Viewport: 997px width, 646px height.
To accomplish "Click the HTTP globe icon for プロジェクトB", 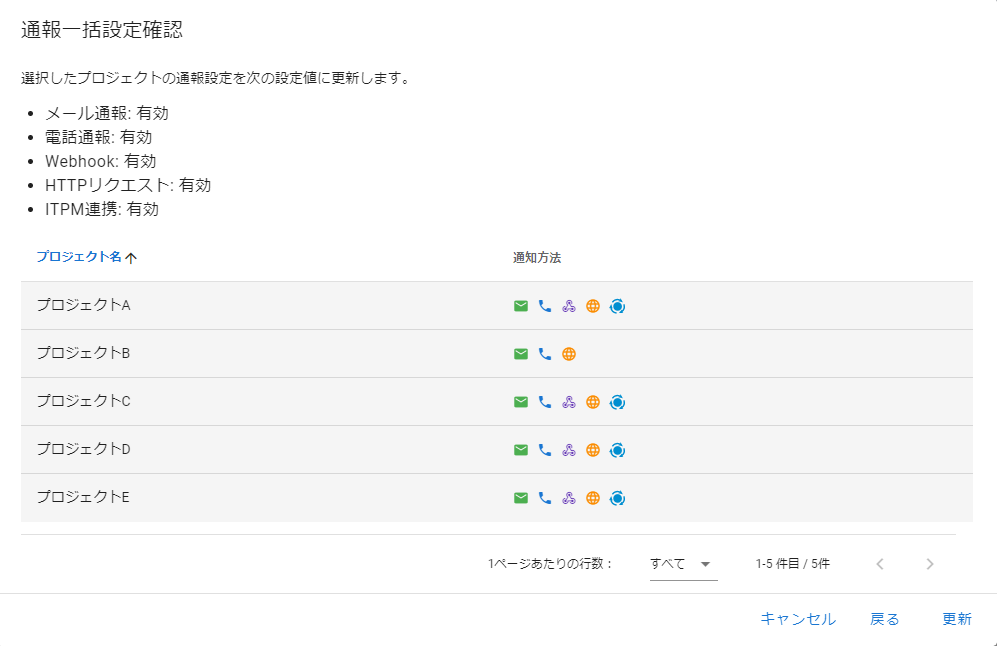I will 569,354.
